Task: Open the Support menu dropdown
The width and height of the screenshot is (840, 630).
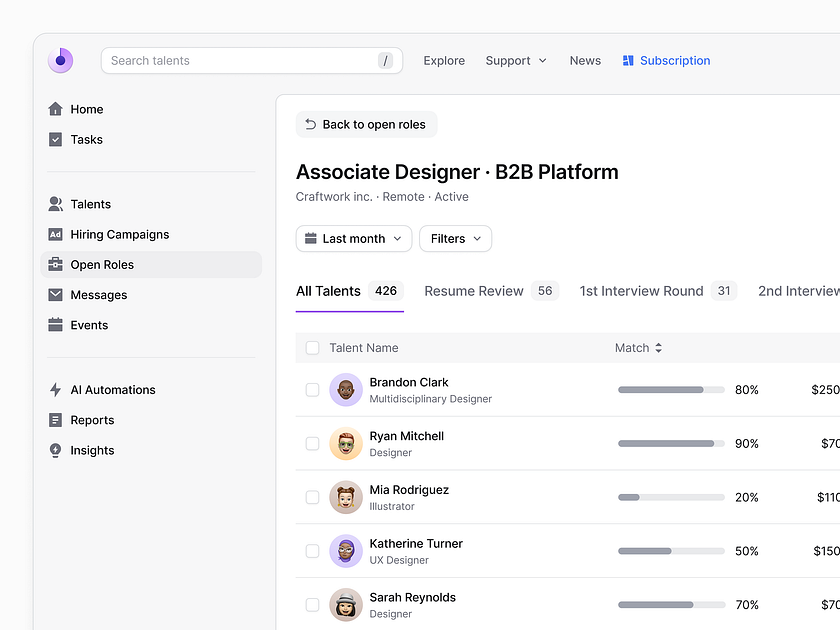Action: pos(515,60)
